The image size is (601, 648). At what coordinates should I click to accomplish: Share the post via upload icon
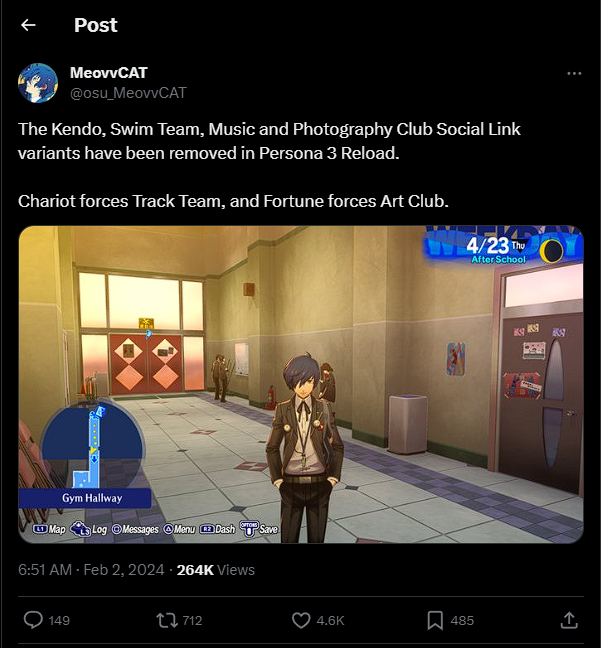pos(569,620)
